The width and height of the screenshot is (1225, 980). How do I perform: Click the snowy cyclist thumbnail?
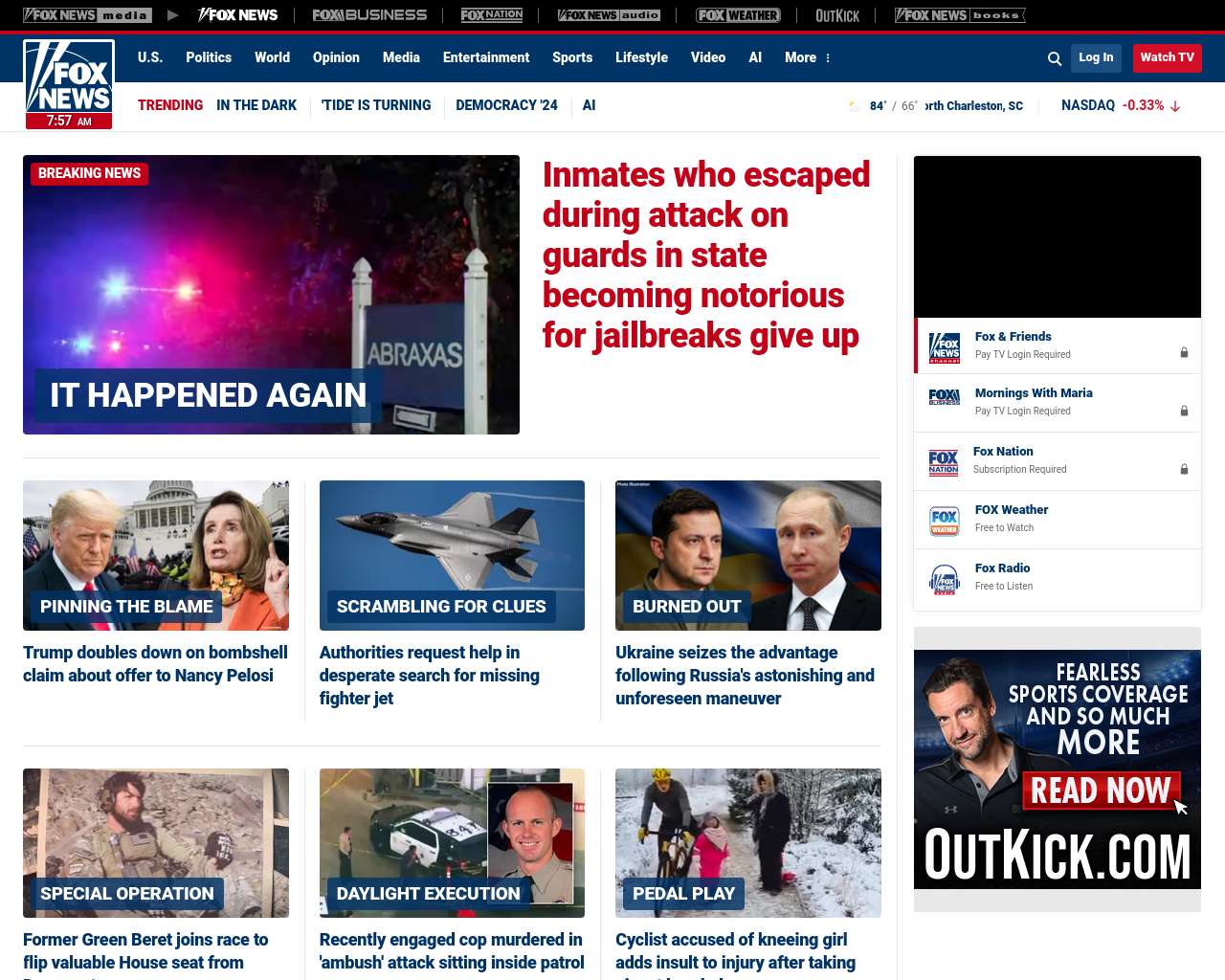(x=748, y=843)
